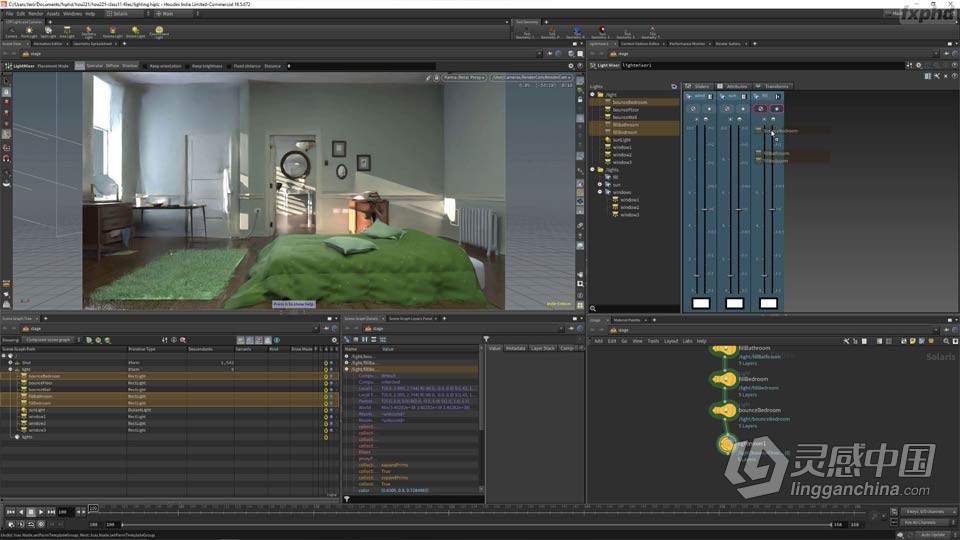Open the Windows menu
The image size is (960, 540).
coord(72,13)
